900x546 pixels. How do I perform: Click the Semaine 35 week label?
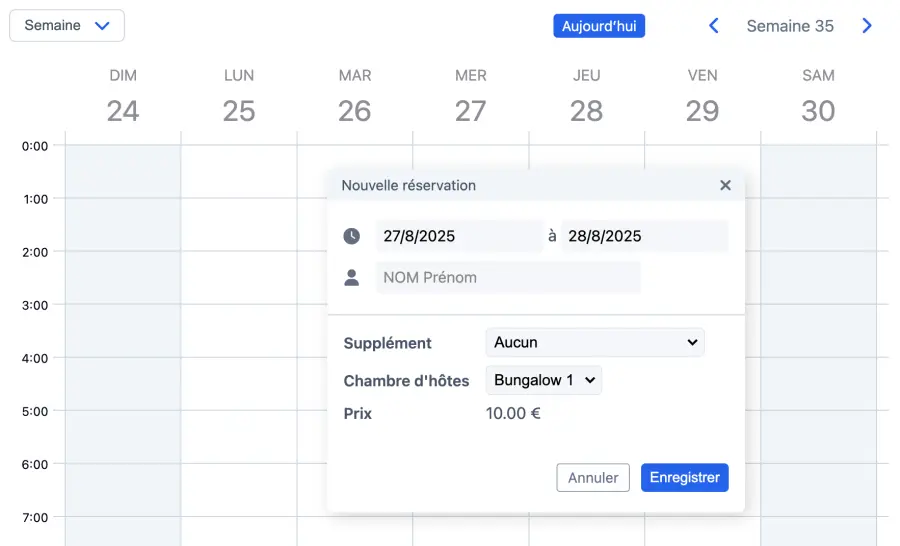tap(790, 26)
